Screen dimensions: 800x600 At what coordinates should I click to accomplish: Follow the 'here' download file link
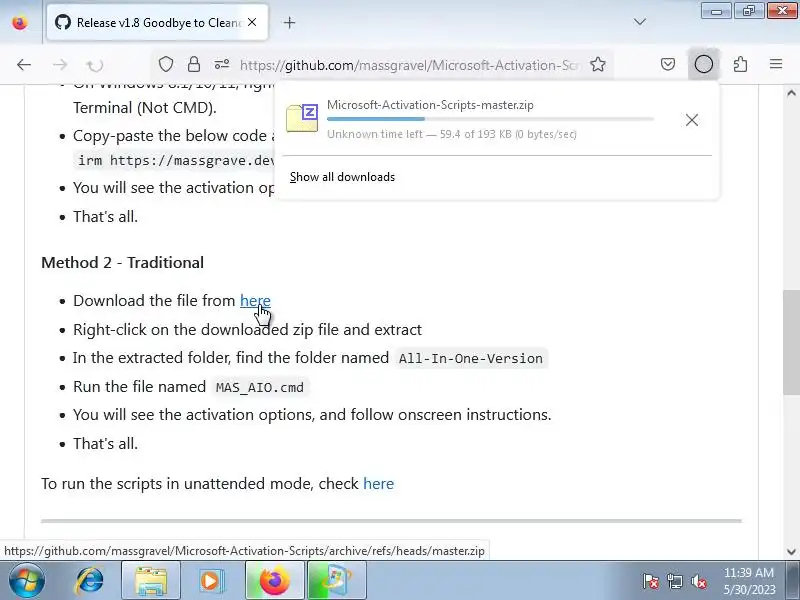pyautogui.click(x=255, y=301)
